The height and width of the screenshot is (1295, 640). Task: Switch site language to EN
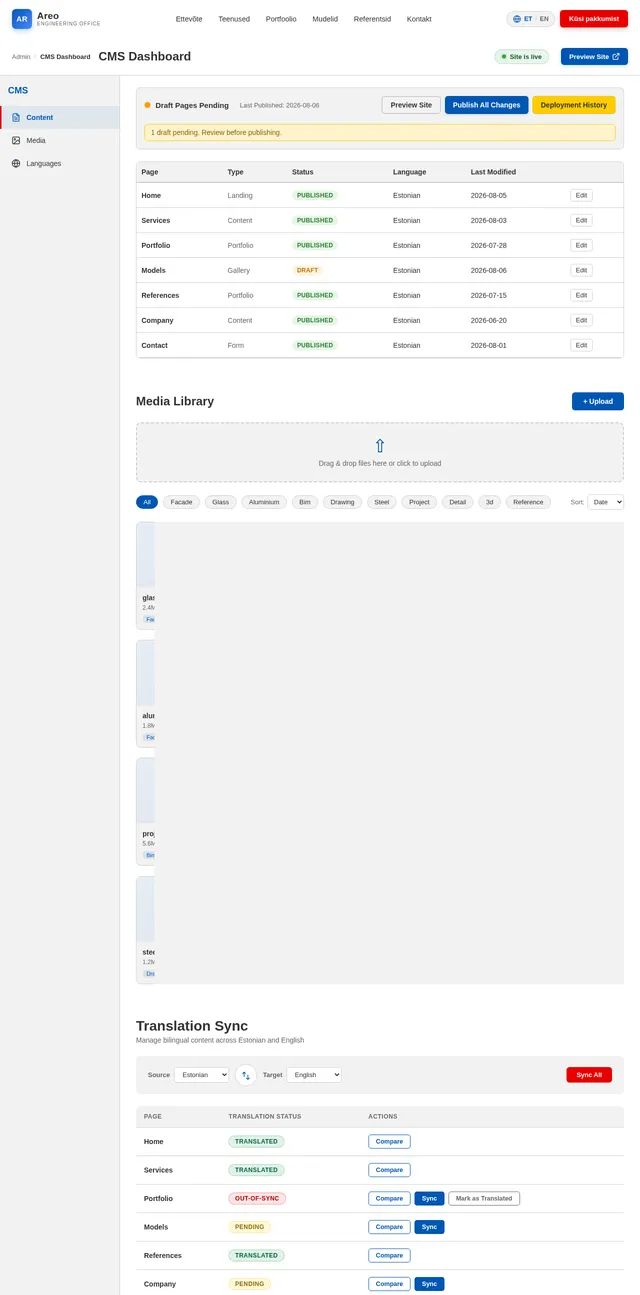(544, 19)
